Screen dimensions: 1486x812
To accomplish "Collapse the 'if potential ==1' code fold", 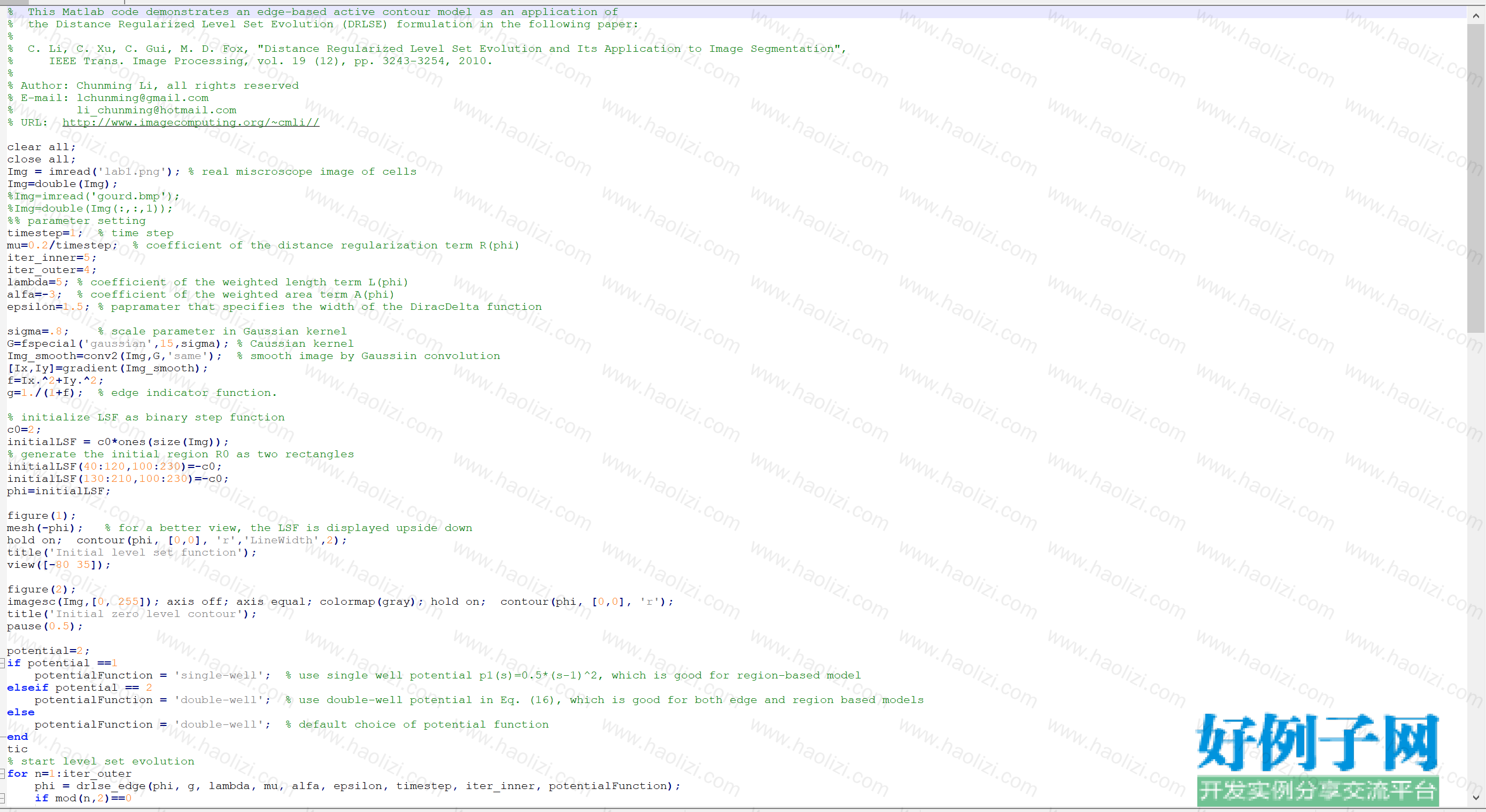I will [x=2, y=663].
